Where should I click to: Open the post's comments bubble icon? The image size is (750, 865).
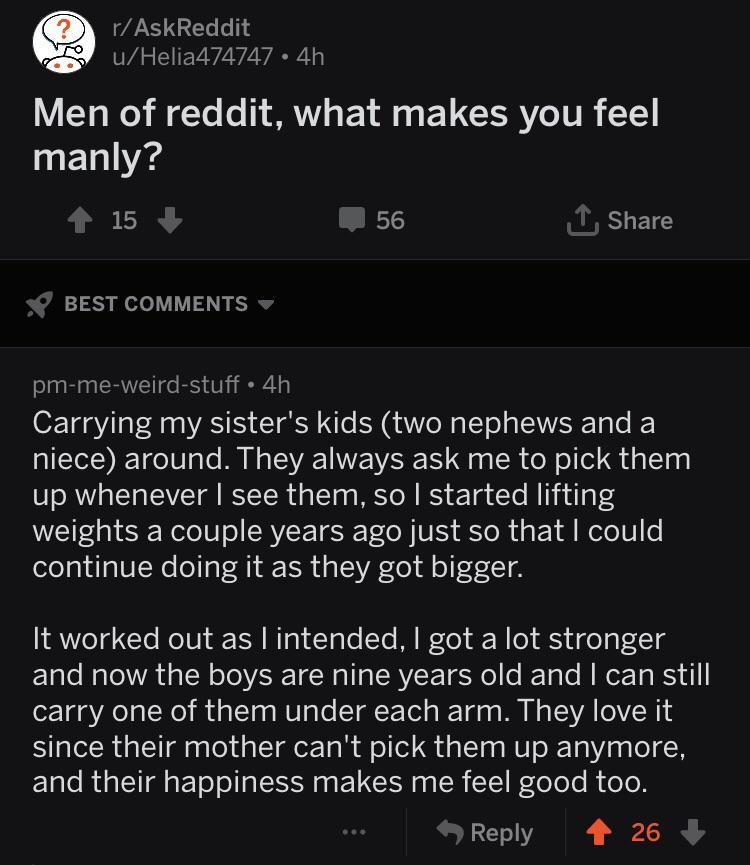click(x=352, y=220)
